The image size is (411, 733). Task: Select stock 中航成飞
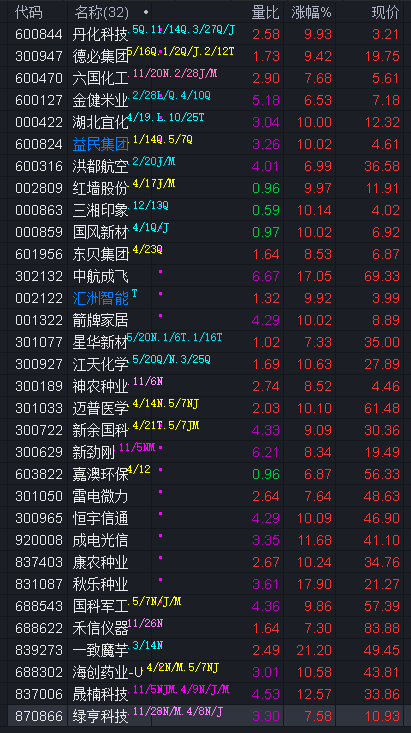click(x=101, y=276)
